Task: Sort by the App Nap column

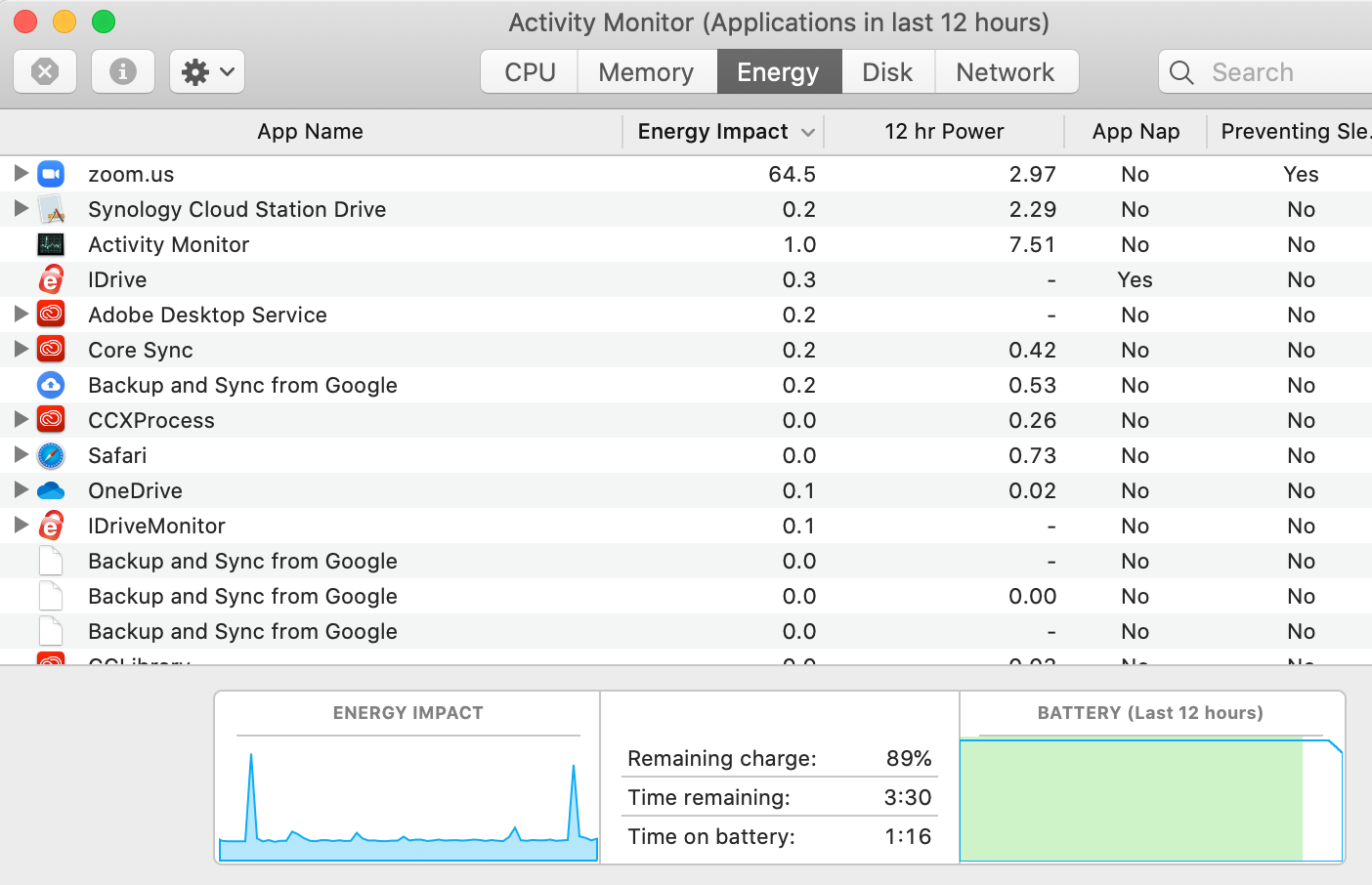Action: (1136, 132)
